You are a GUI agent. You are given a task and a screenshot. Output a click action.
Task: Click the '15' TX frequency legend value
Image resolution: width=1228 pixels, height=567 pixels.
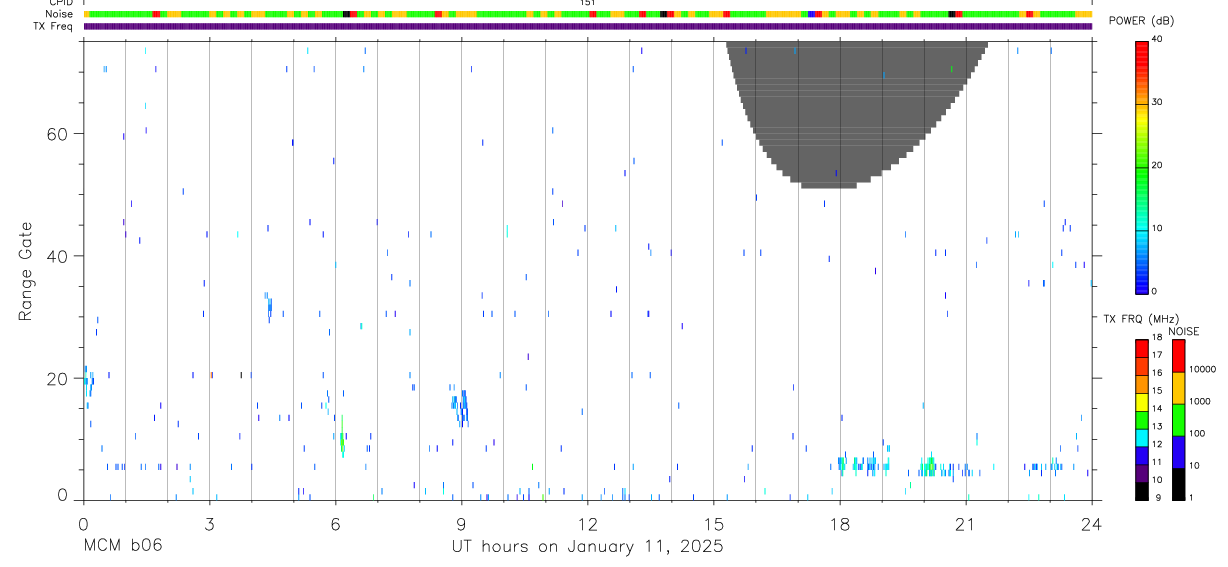point(1156,391)
